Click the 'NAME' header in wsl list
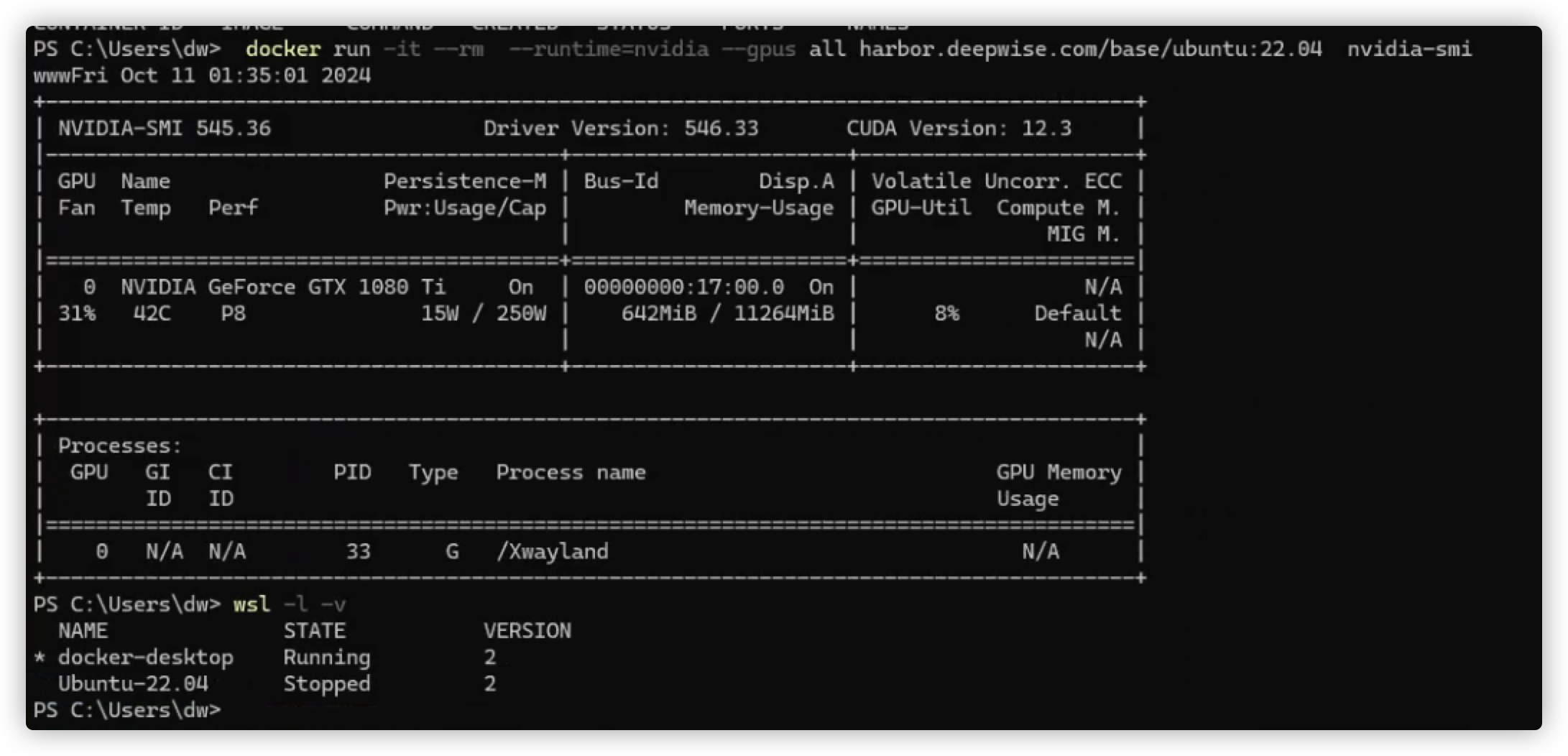The image size is (1568, 756). (x=83, y=632)
